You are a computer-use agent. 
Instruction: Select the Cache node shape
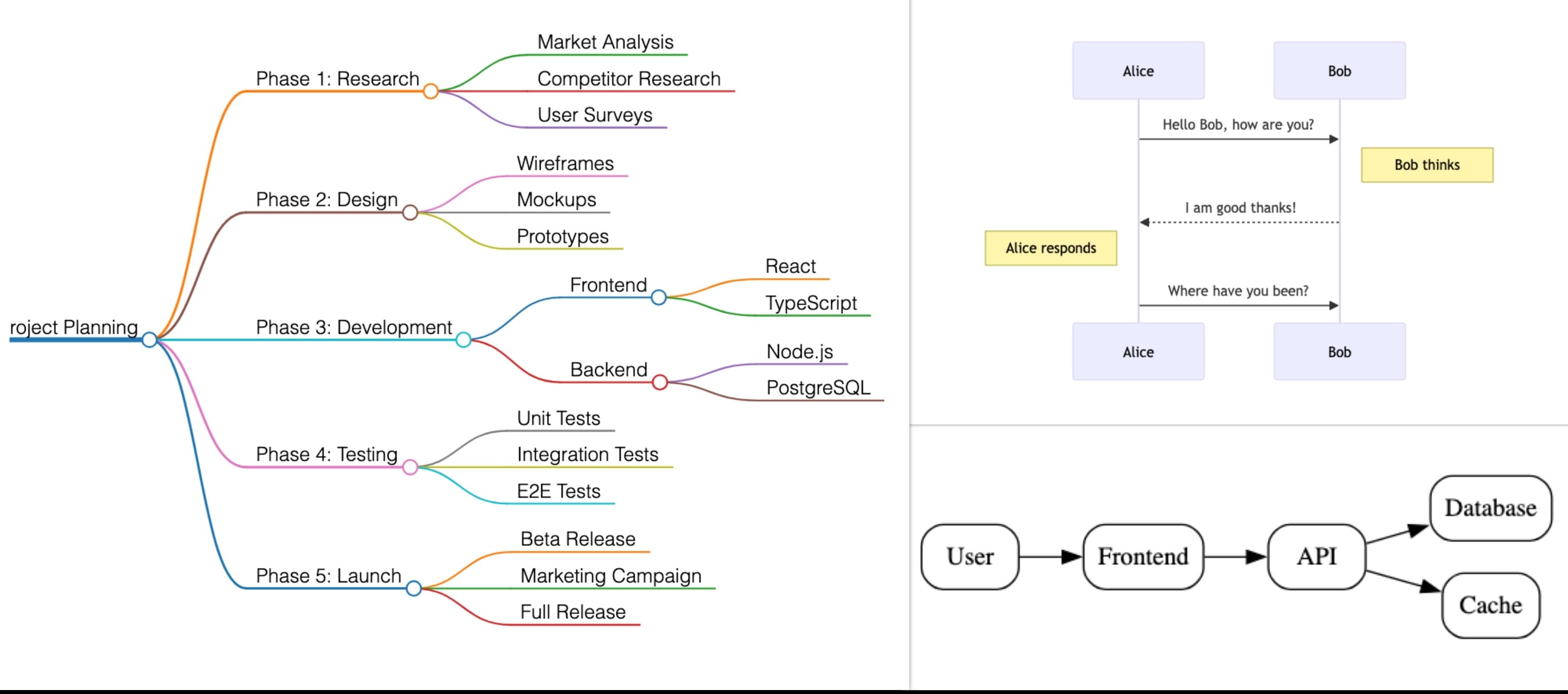(x=1489, y=605)
